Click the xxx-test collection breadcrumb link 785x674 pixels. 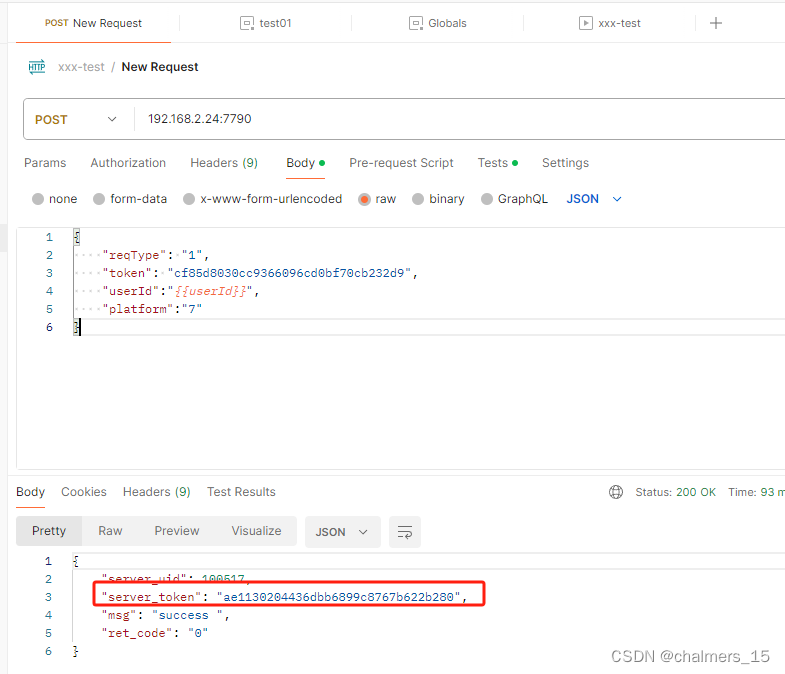coord(81,67)
